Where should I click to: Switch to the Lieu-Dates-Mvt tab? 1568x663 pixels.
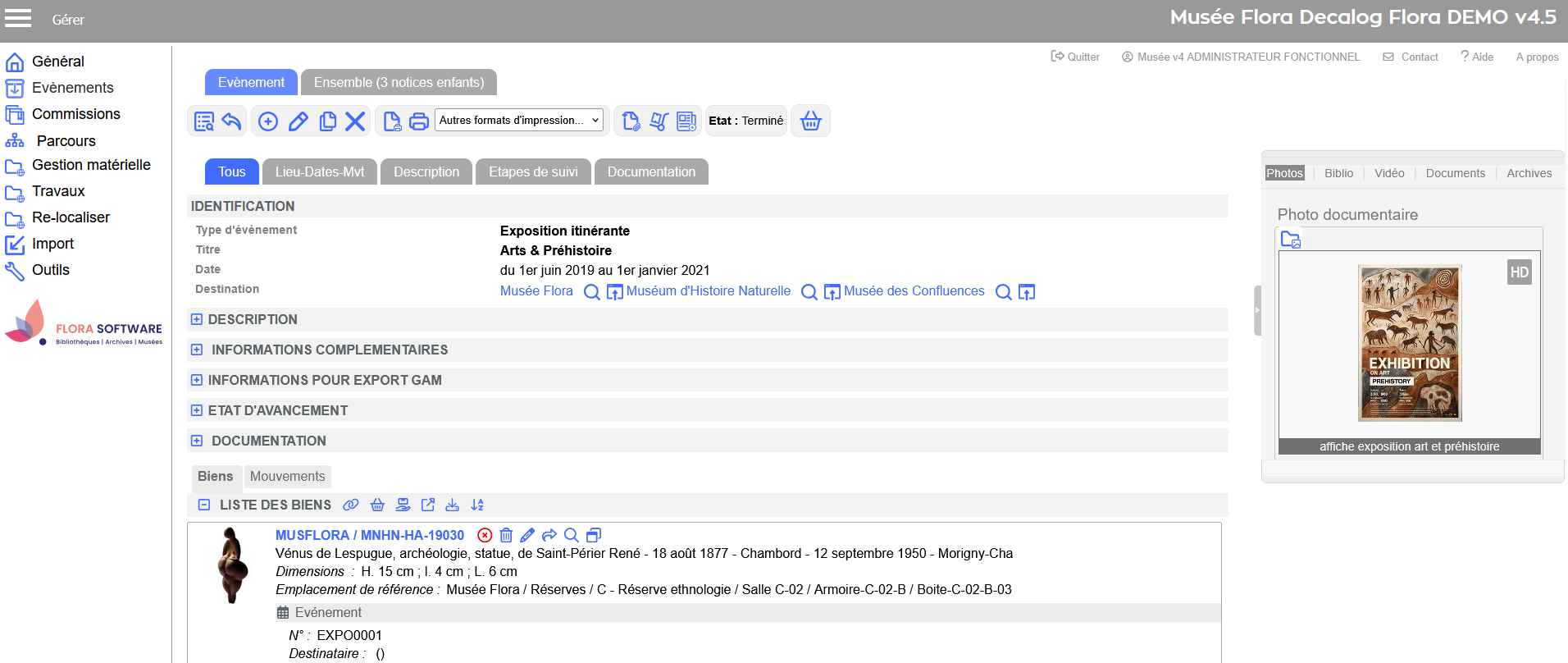320,171
